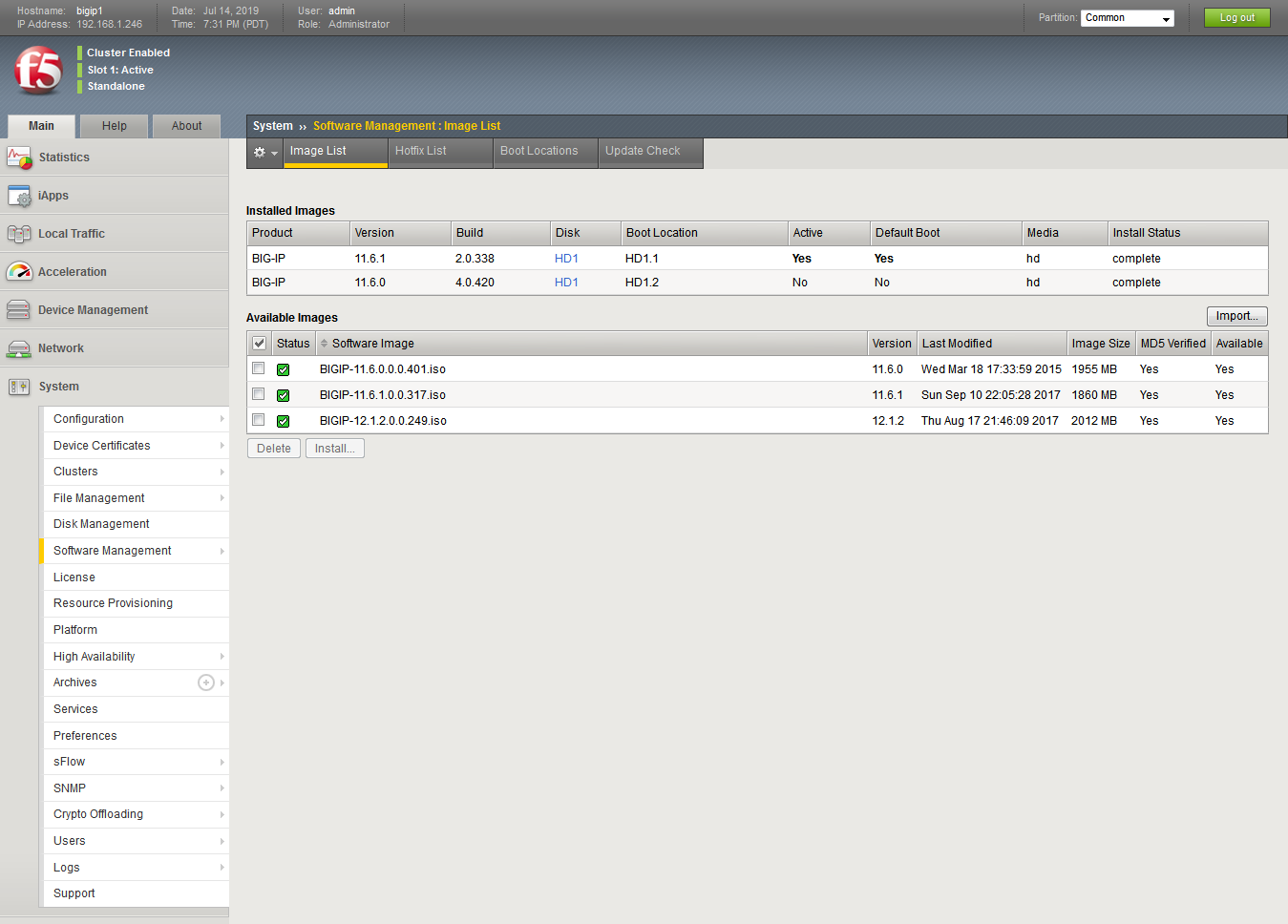Click the Archives create plus icon
The image size is (1288, 924).
point(206,682)
